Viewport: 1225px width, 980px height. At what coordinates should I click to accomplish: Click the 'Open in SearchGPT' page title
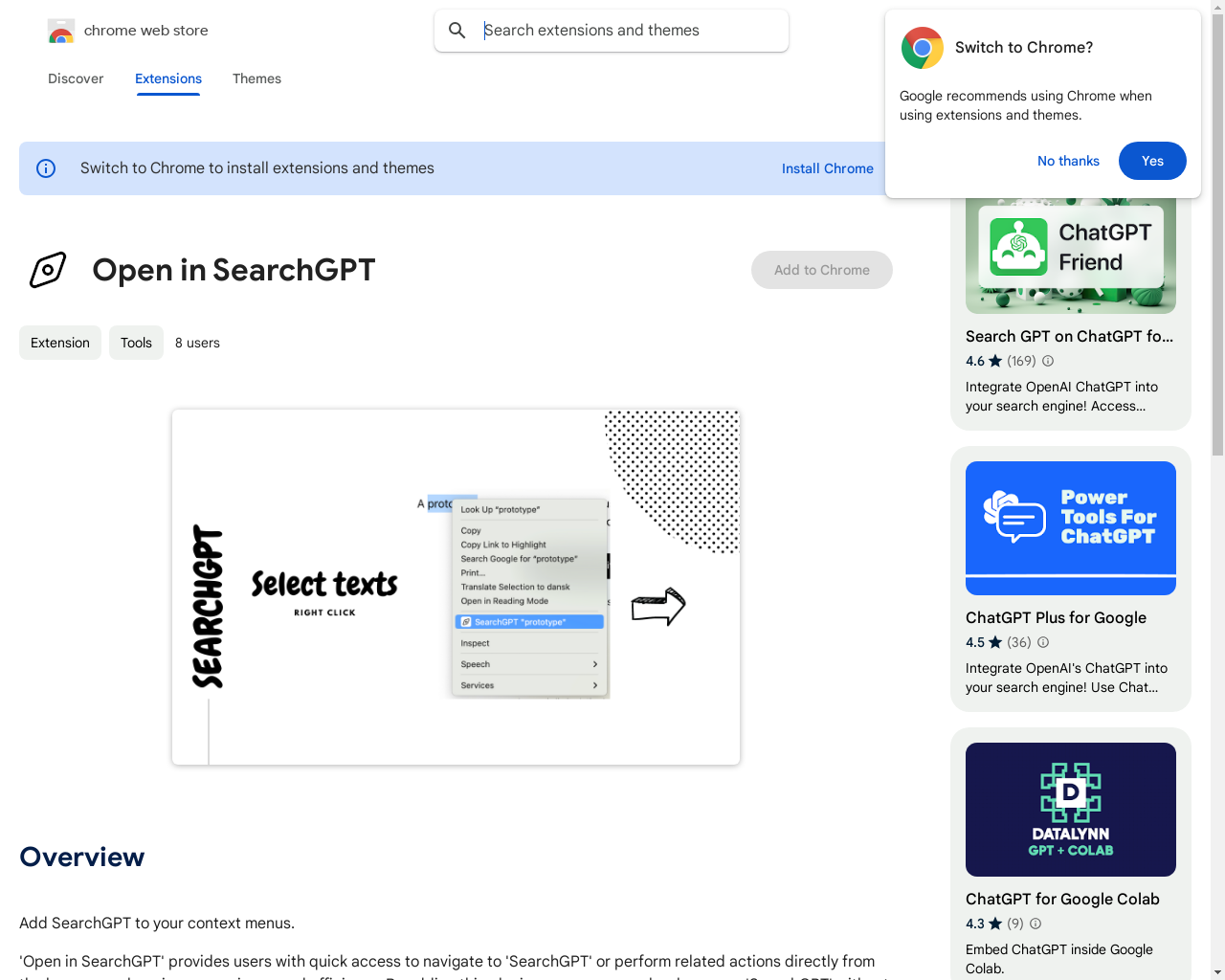pos(234,270)
